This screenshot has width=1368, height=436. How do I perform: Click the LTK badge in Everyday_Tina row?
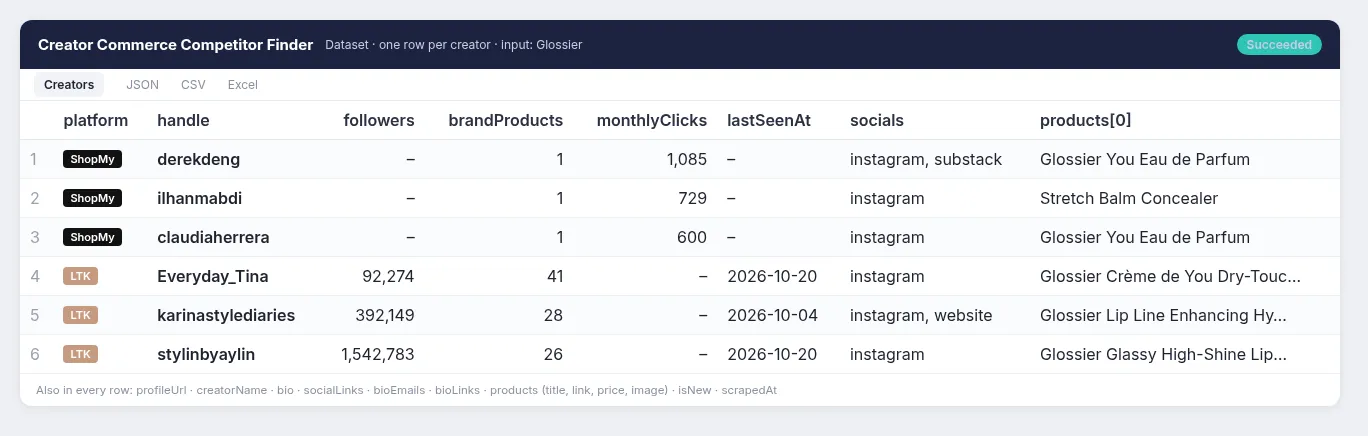pyautogui.click(x=80, y=276)
